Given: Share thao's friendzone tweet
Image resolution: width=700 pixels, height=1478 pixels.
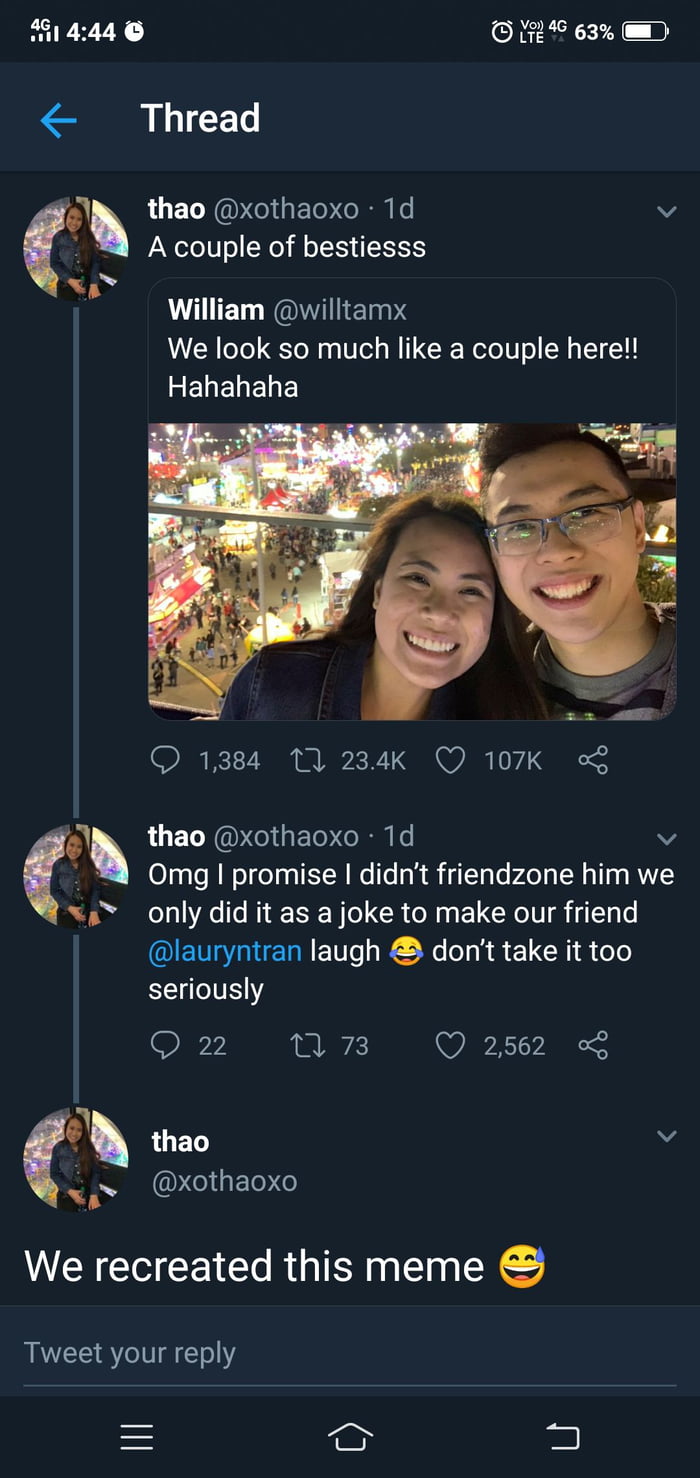Looking at the screenshot, I should [594, 1046].
